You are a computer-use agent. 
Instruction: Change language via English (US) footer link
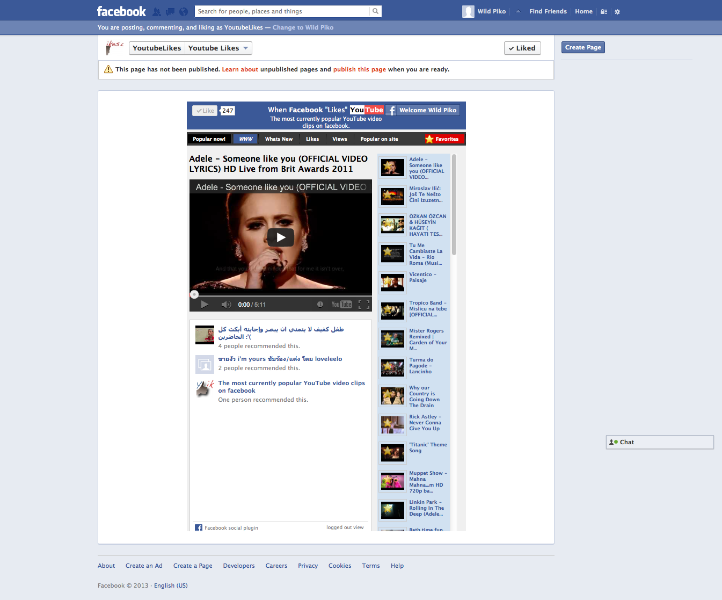171,586
